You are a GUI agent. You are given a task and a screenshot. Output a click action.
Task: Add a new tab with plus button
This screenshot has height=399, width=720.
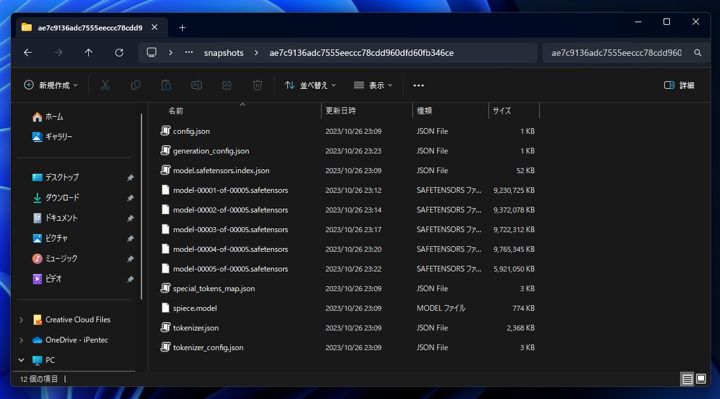click(x=182, y=28)
